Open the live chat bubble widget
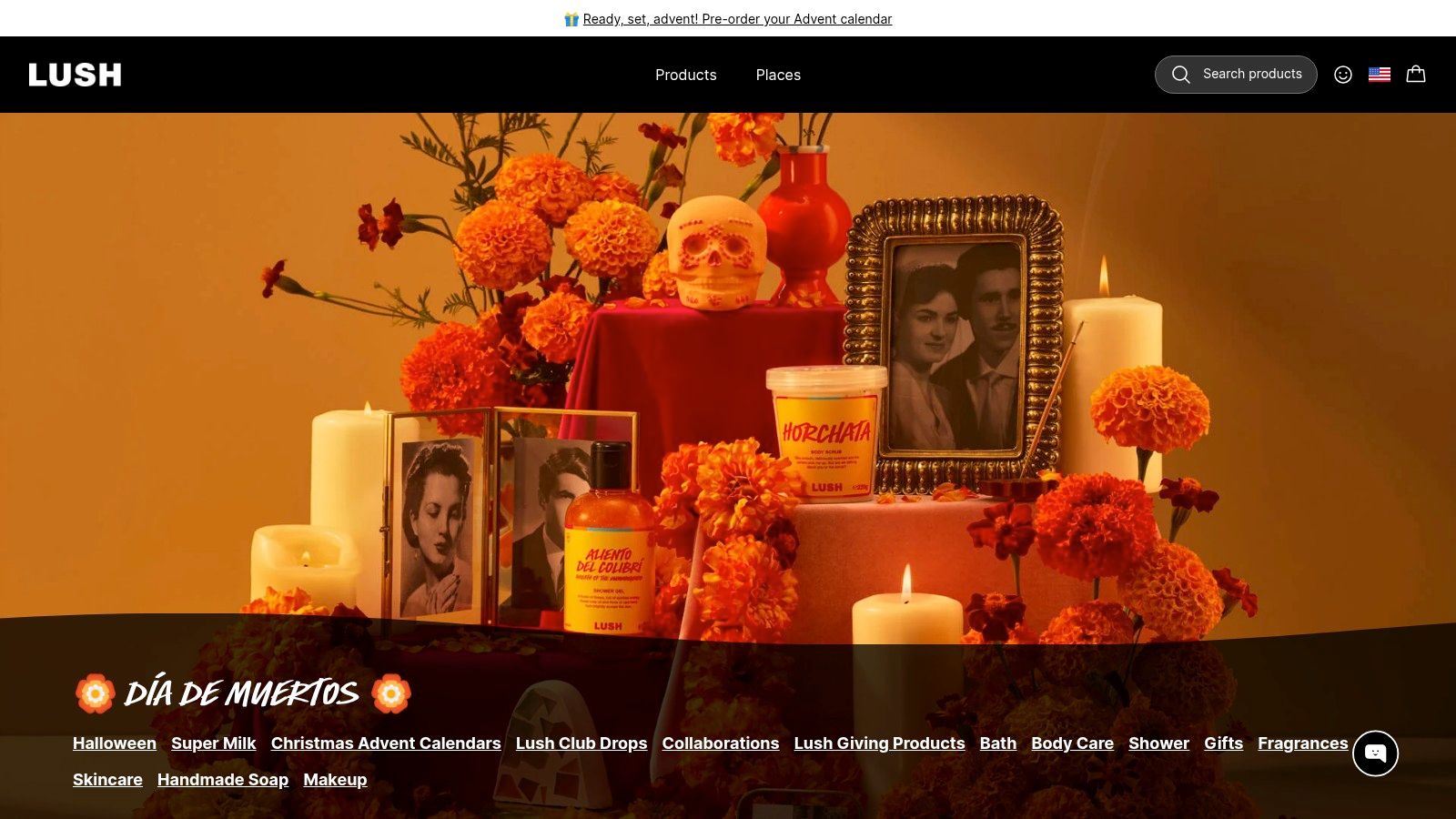This screenshot has height=819, width=1456. tap(1375, 753)
